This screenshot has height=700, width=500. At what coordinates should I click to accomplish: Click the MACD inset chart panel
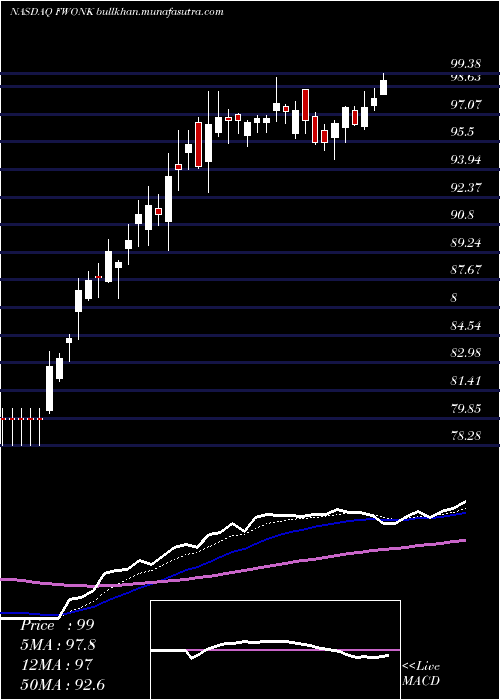[x=275, y=650]
